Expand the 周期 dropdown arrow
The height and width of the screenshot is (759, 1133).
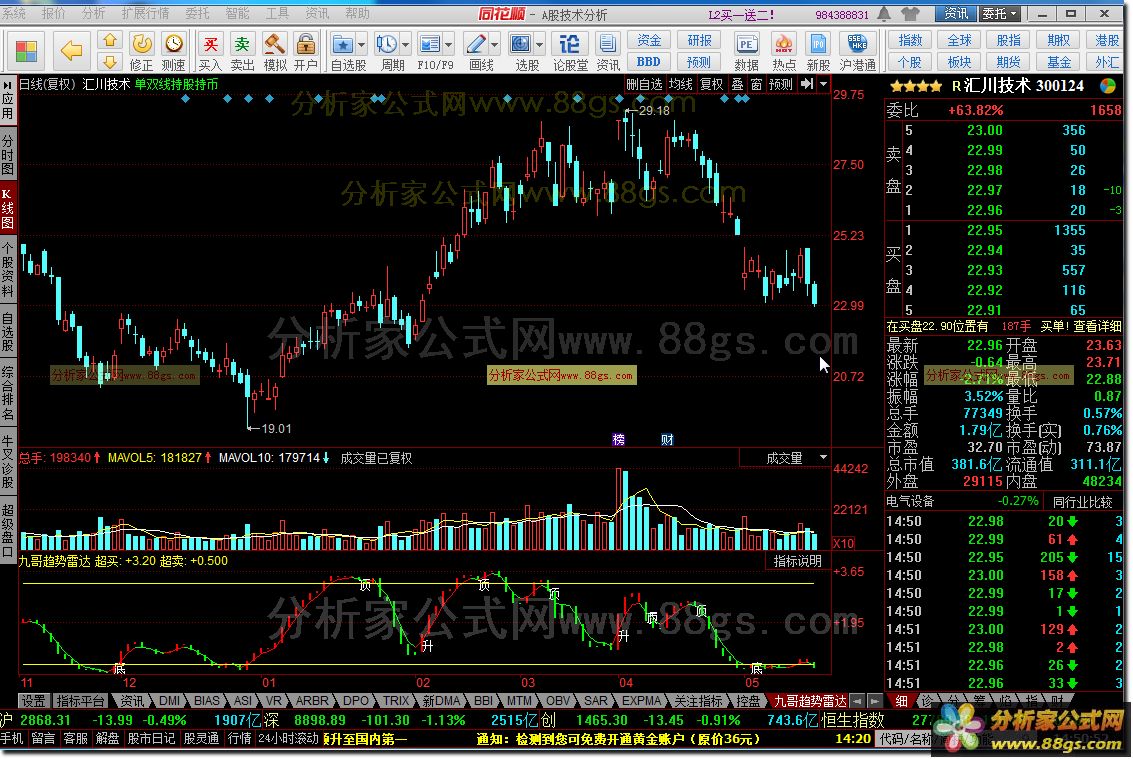(405, 45)
